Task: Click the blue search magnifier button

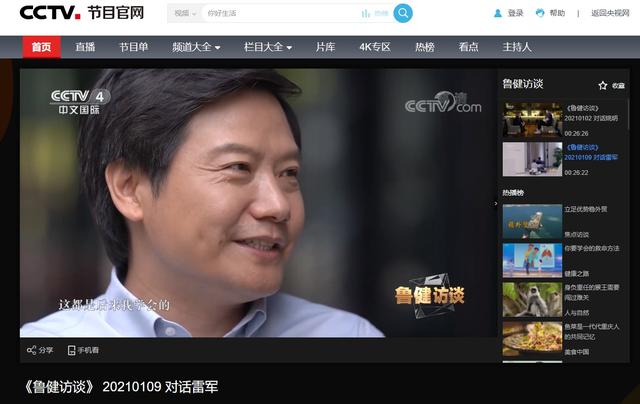Action: [x=403, y=13]
